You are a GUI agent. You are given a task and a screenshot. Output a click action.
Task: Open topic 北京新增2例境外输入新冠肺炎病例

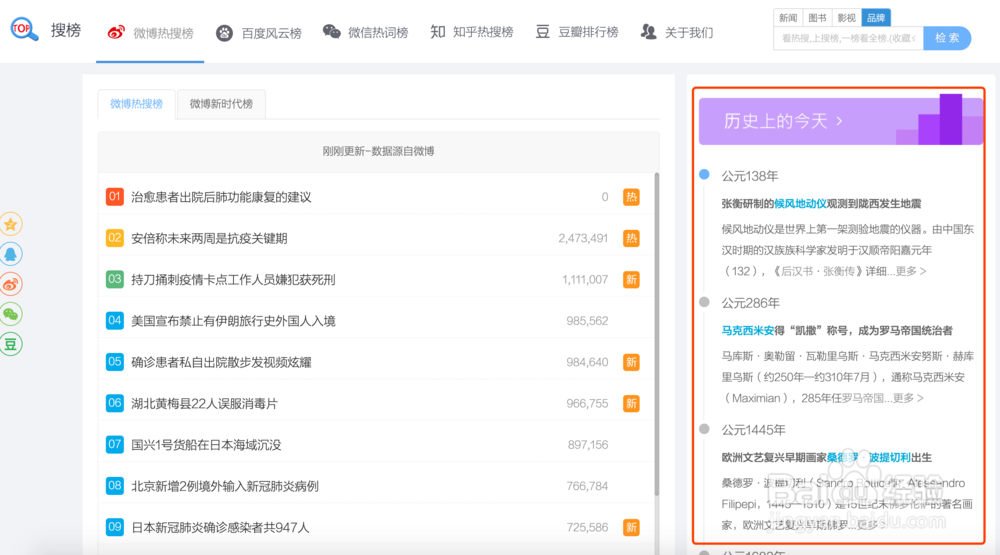click(x=224, y=486)
